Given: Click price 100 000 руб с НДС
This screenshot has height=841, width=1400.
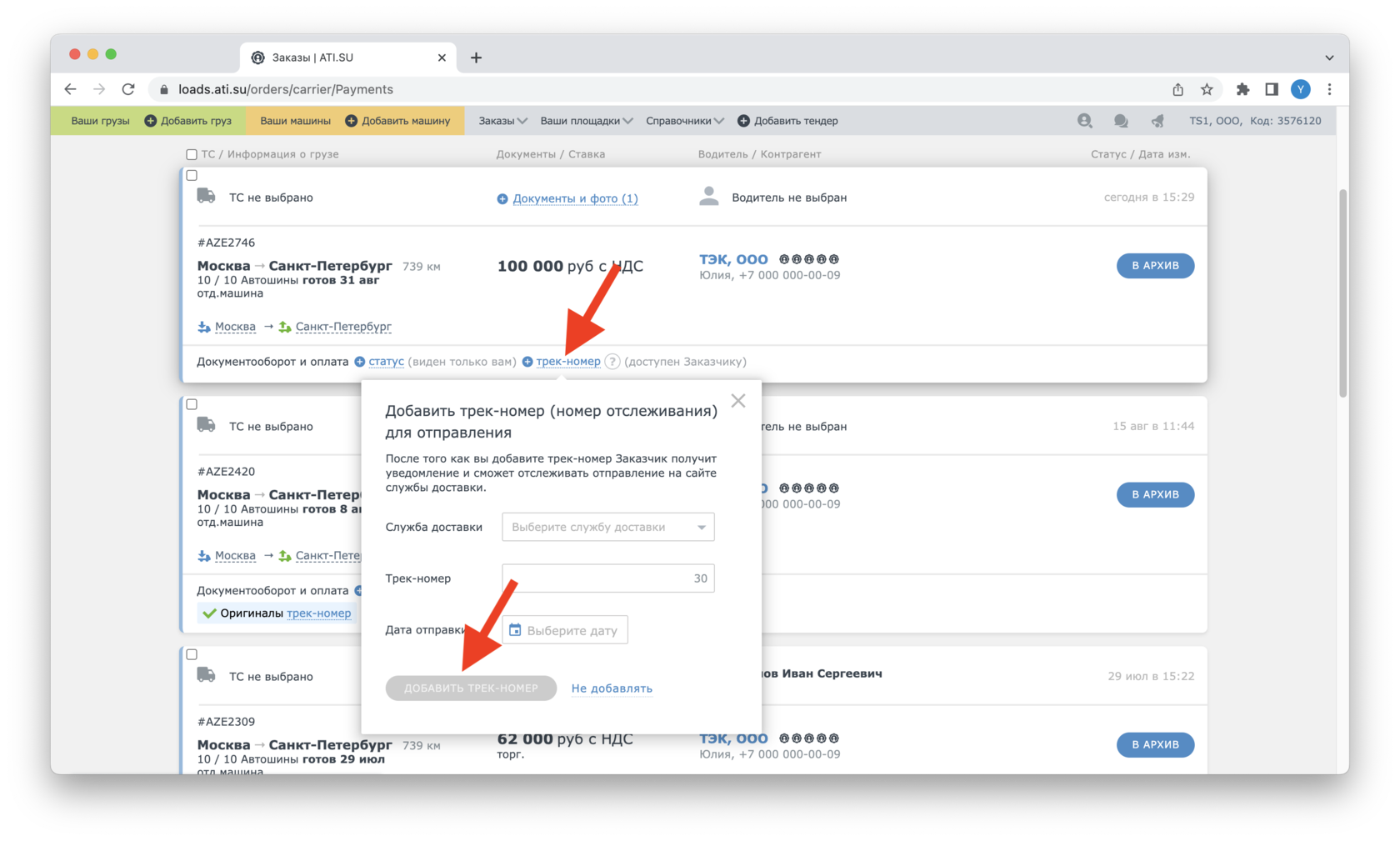Looking at the screenshot, I should click(570, 267).
